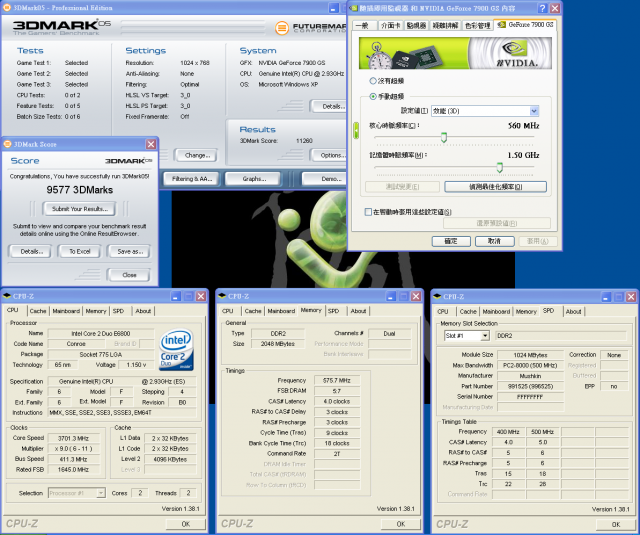Close the 3DMark Score dialog with X
This screenshot has width=640, height=535.
pyautogui.click(x=151, y=144)
